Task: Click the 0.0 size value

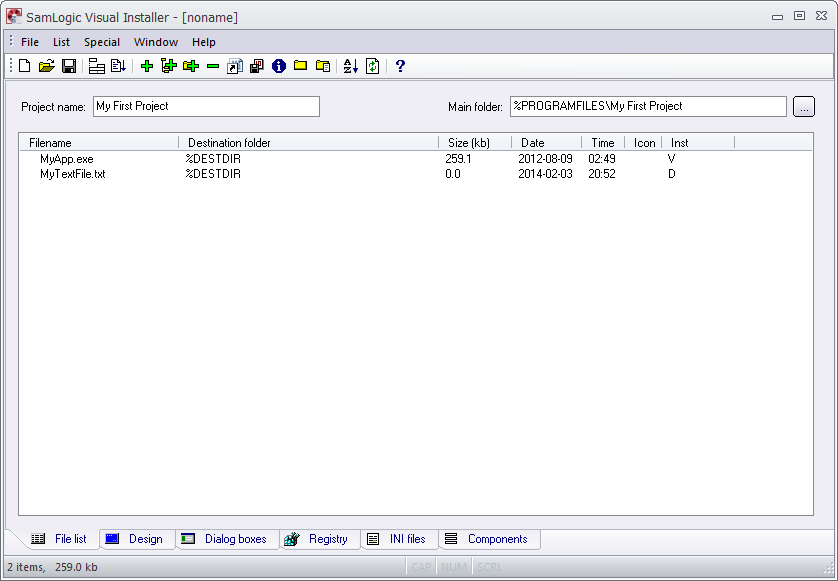Action: (453, 174)
